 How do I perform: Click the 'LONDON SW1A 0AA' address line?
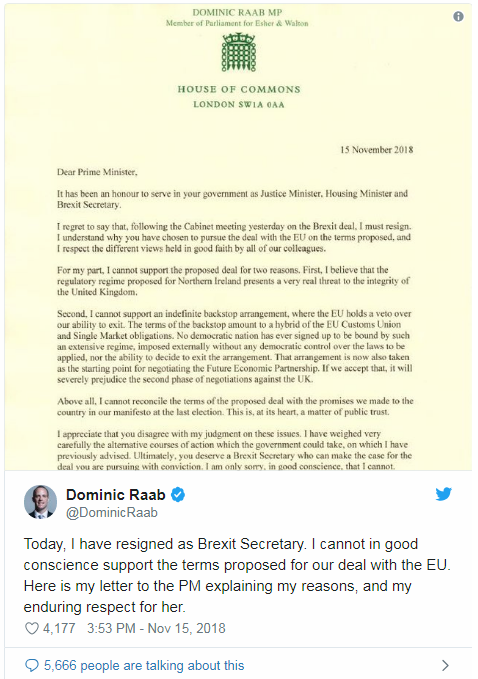[239, 104]
